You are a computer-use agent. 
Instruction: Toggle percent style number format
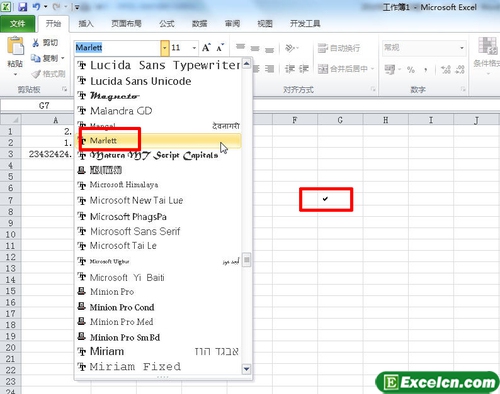411,70
